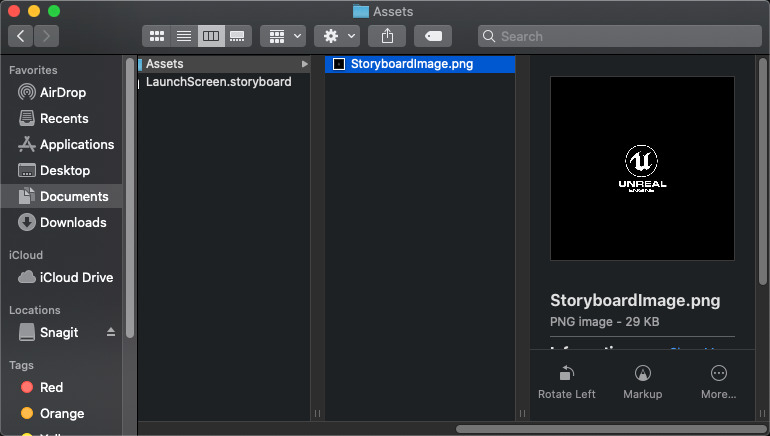770x436 pixels.
Task: Select Documents in the sidebar
Action: [x=61, y=196]
